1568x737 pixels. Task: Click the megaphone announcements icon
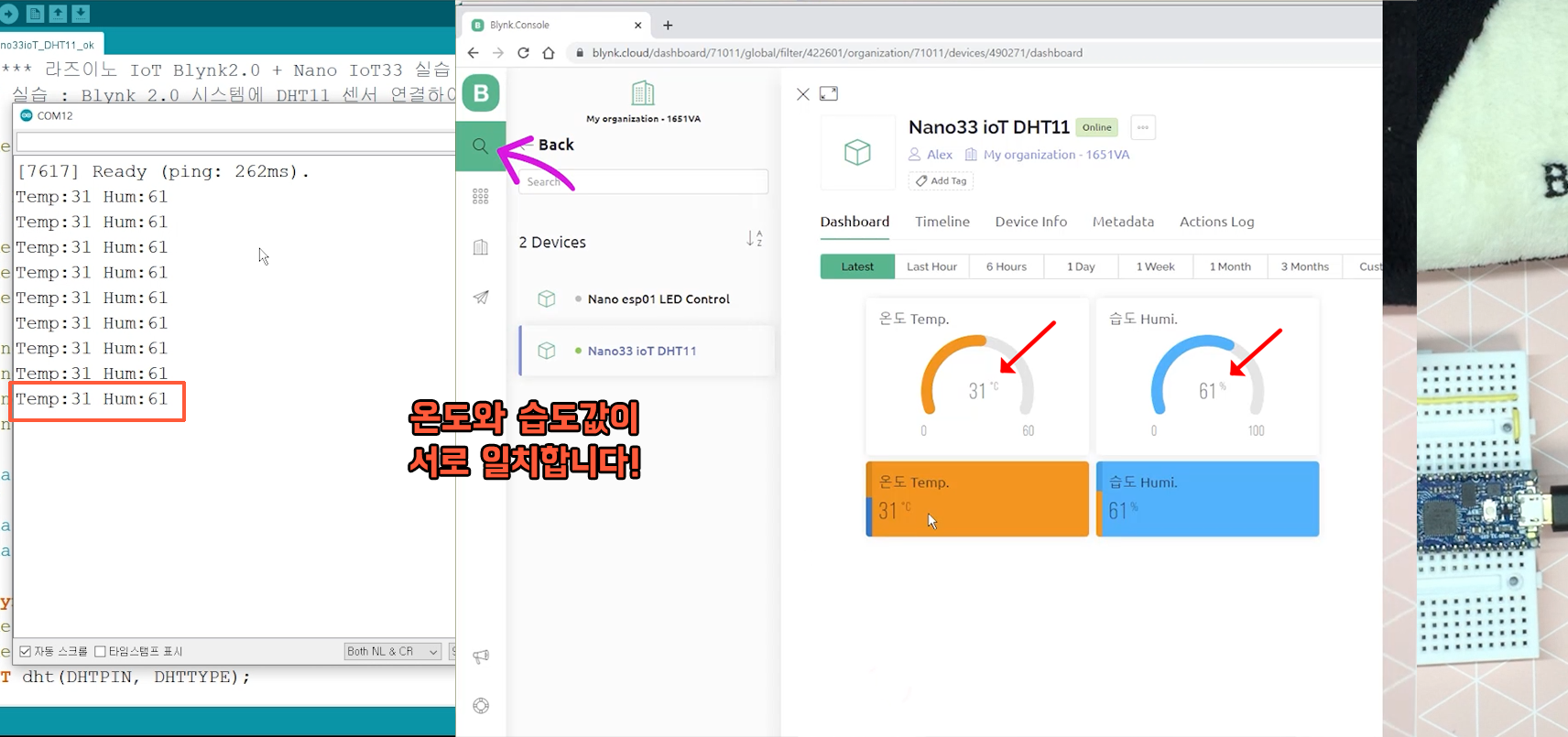point(481,656)
